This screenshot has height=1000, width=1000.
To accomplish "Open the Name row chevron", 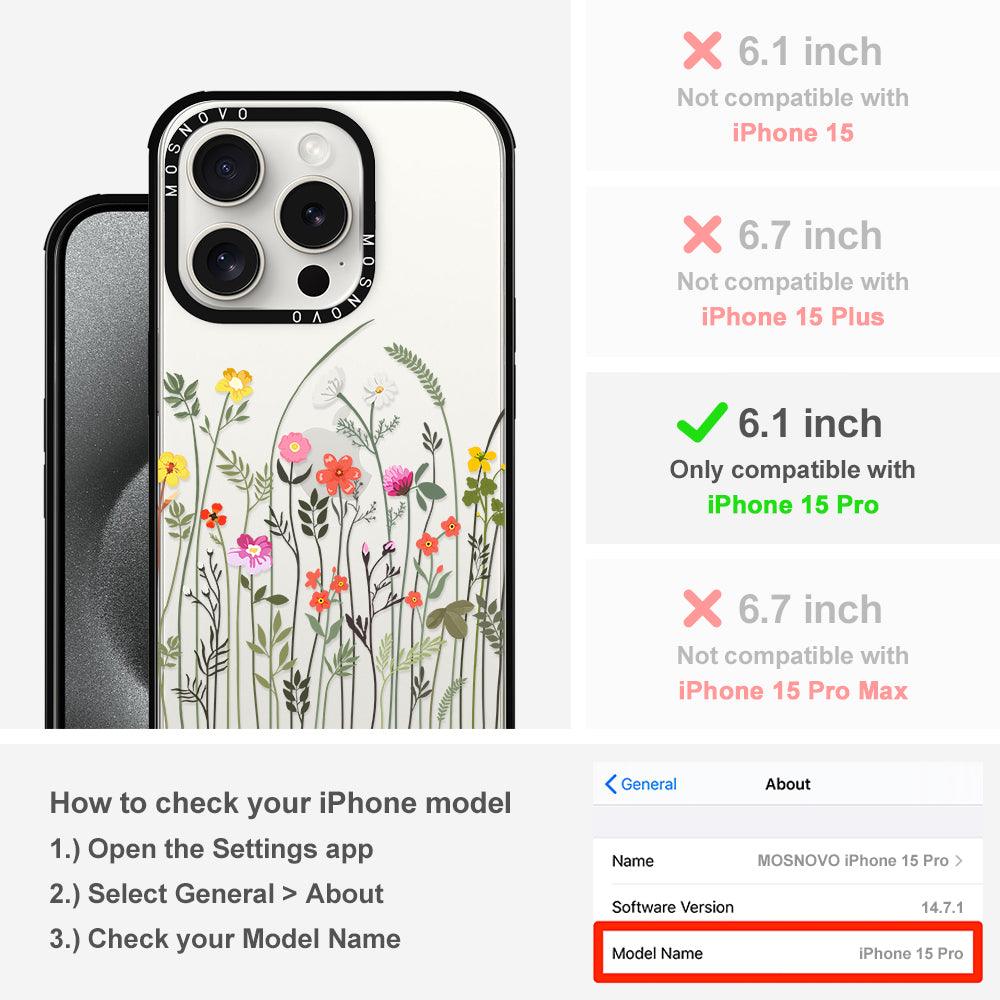I will tap(959, 860).
